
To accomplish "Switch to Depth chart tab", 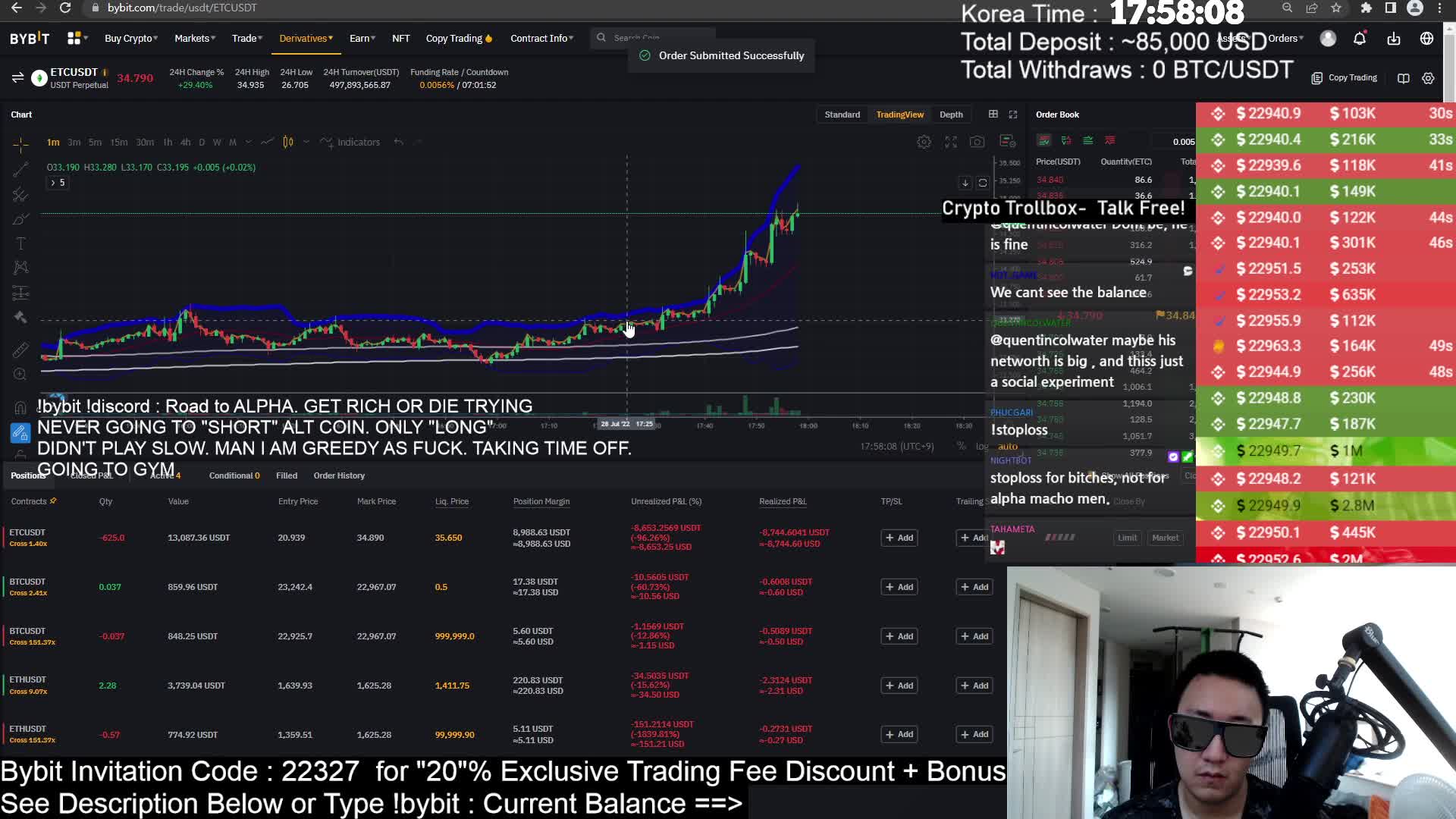I will (951, 115).
